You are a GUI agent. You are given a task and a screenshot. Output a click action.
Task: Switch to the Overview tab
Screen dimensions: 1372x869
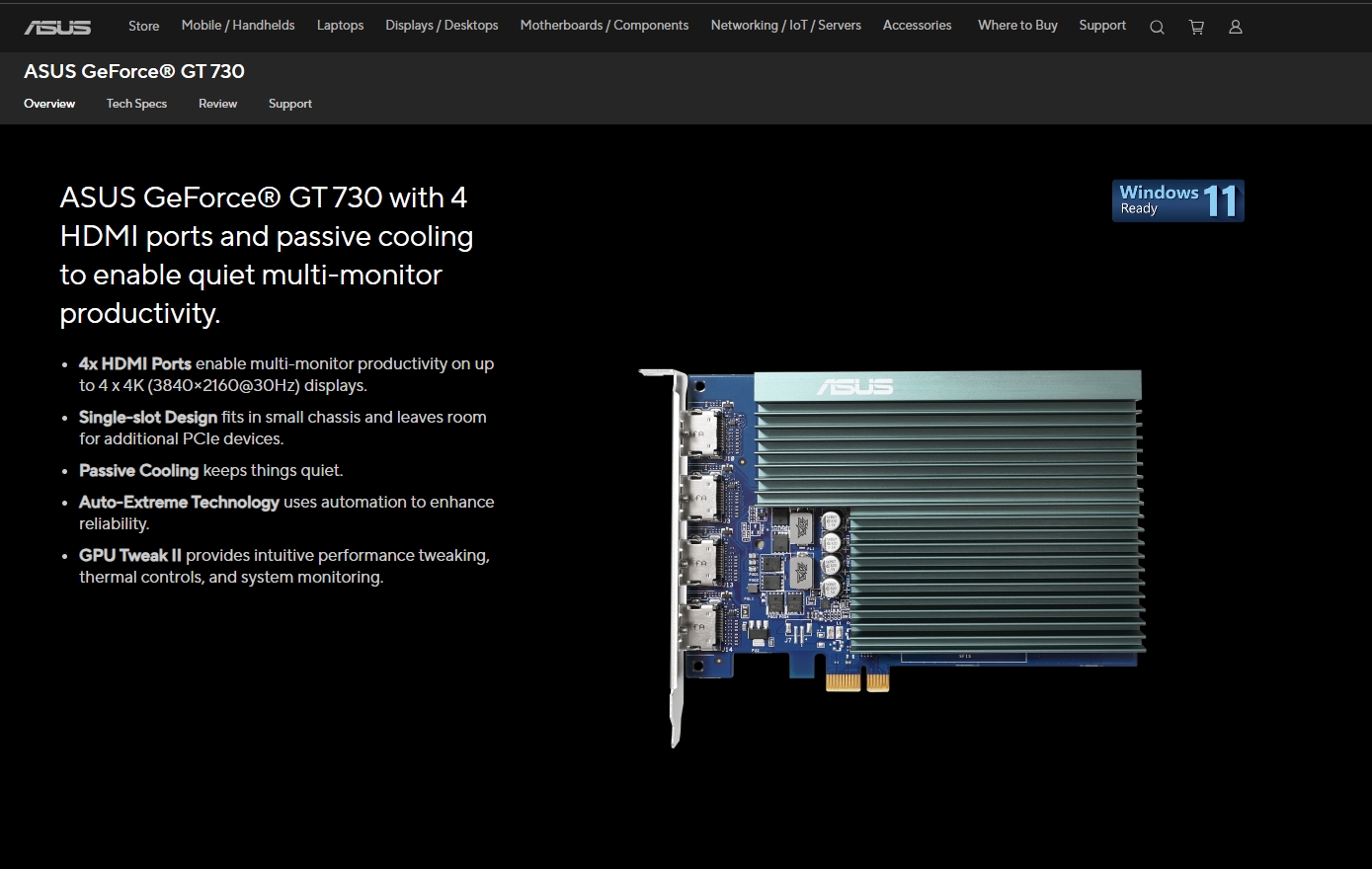[x=49, y=104]
